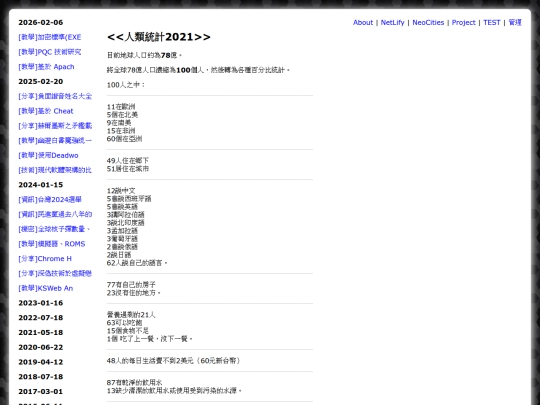This screenshot has height=405, width=540.
Task: Open the sidebar article about PQC
Action: click(50, 52)
